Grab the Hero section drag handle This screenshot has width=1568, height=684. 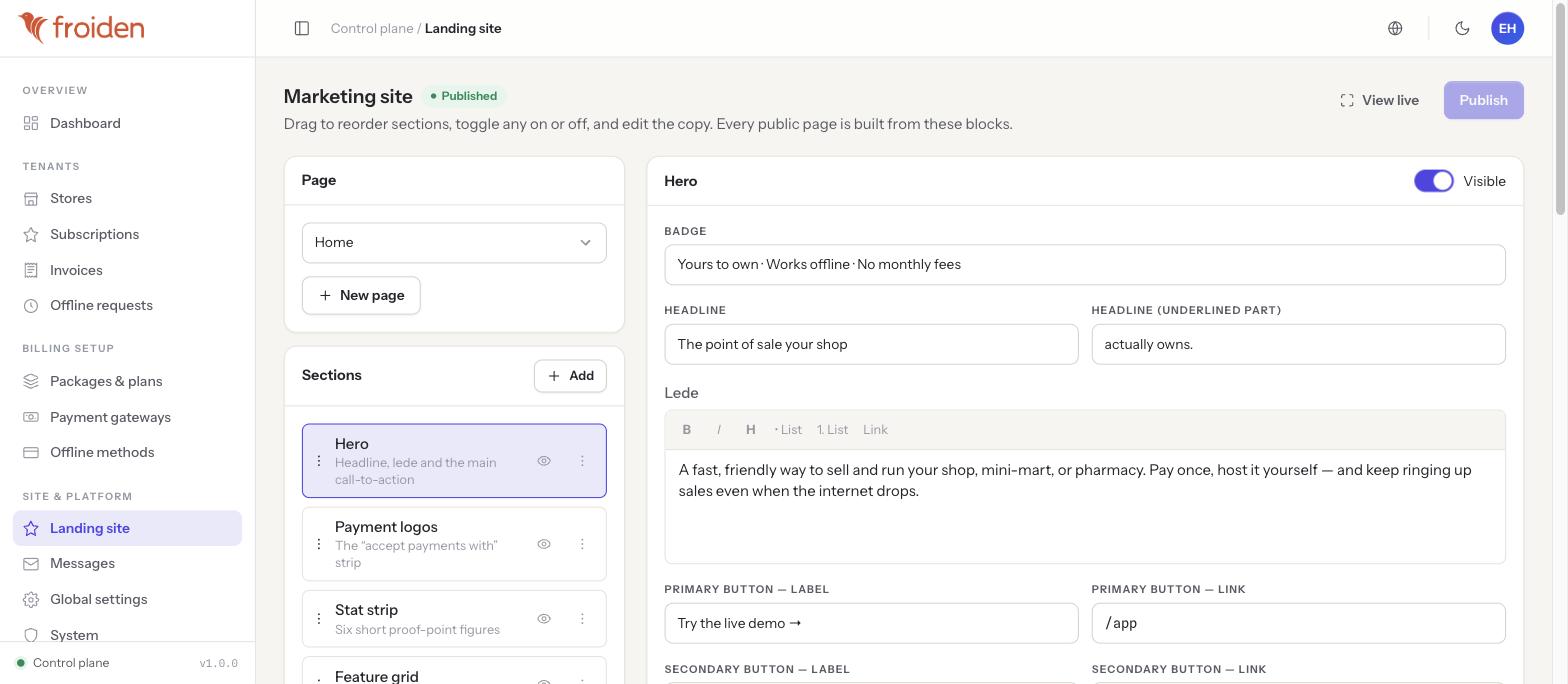click(x=319, y=461)
